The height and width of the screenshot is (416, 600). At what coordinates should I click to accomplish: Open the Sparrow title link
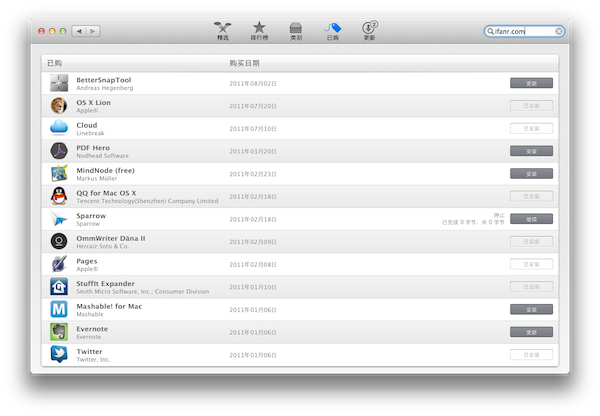91,215
